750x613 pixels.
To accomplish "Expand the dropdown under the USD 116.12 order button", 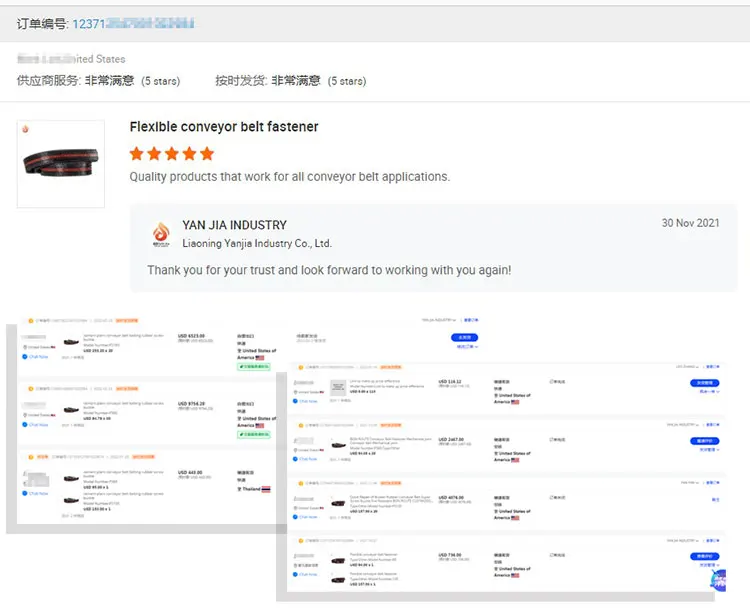I will tap(708, 392).
